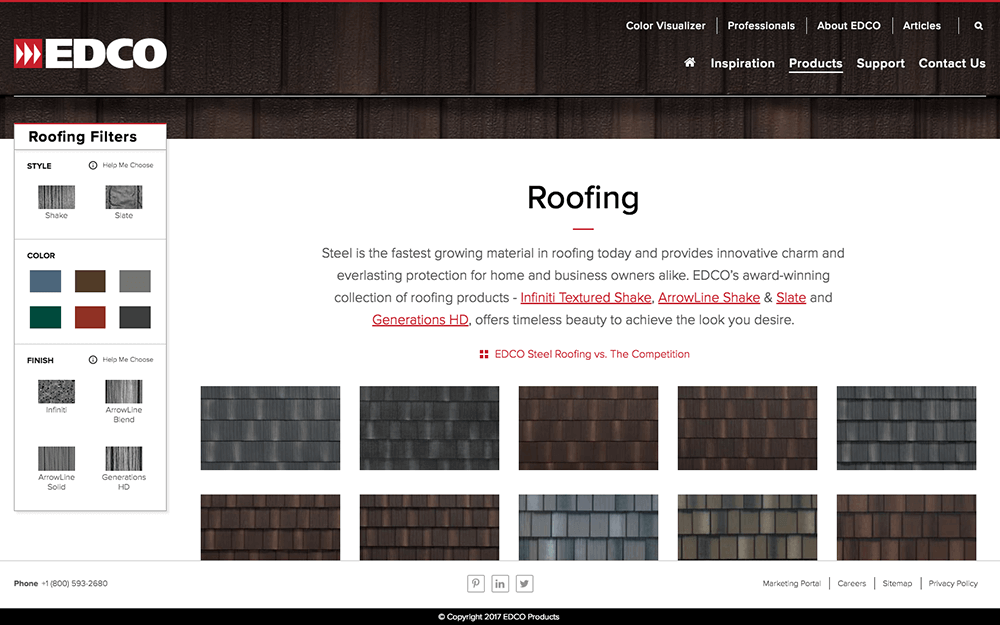
Task: Open first gray shake roofing thumbnail, top row
Action: tap(270, 428)
